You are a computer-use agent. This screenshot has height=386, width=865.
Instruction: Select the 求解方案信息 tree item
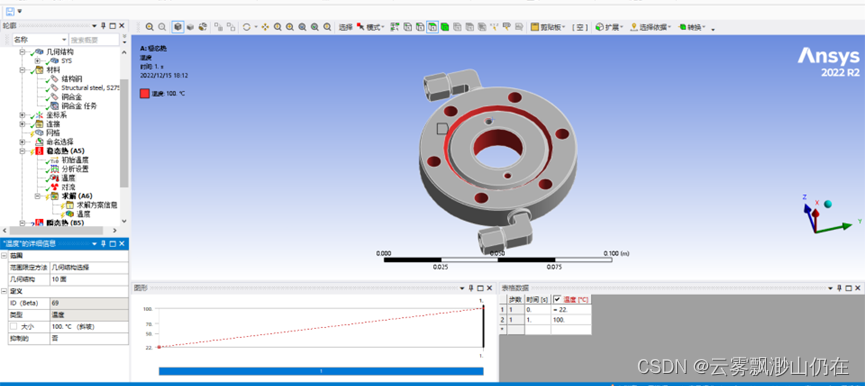[x=97, y=205]
